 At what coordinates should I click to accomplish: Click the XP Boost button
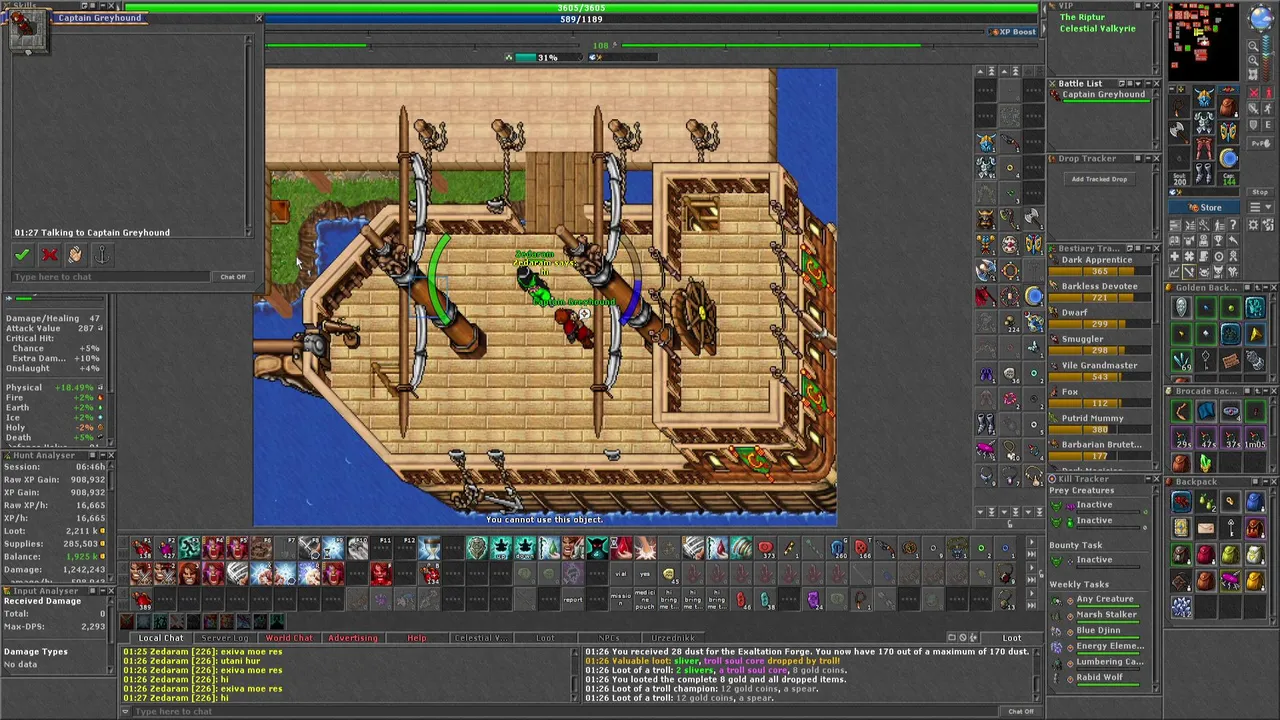tap(1013, 32)
